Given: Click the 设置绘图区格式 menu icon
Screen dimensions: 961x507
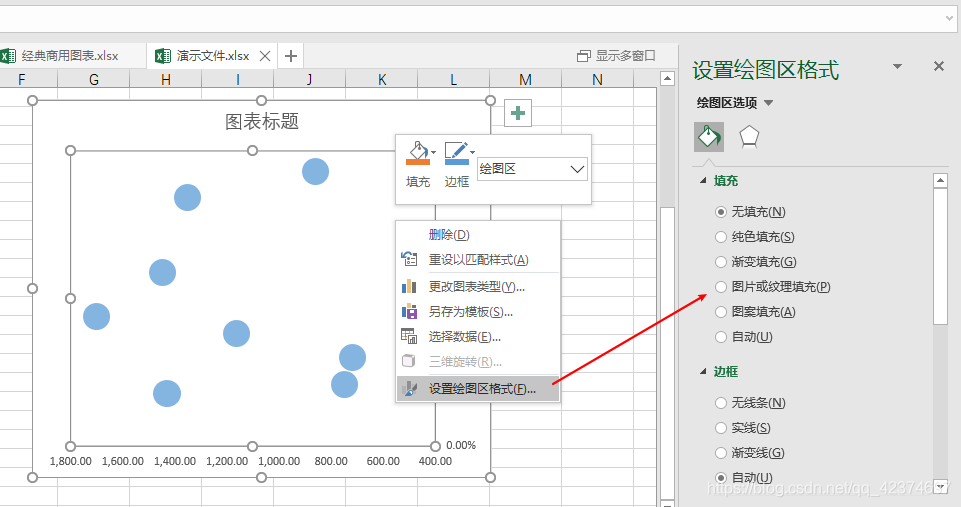Looking at the screenshot, I should [409, 389].
